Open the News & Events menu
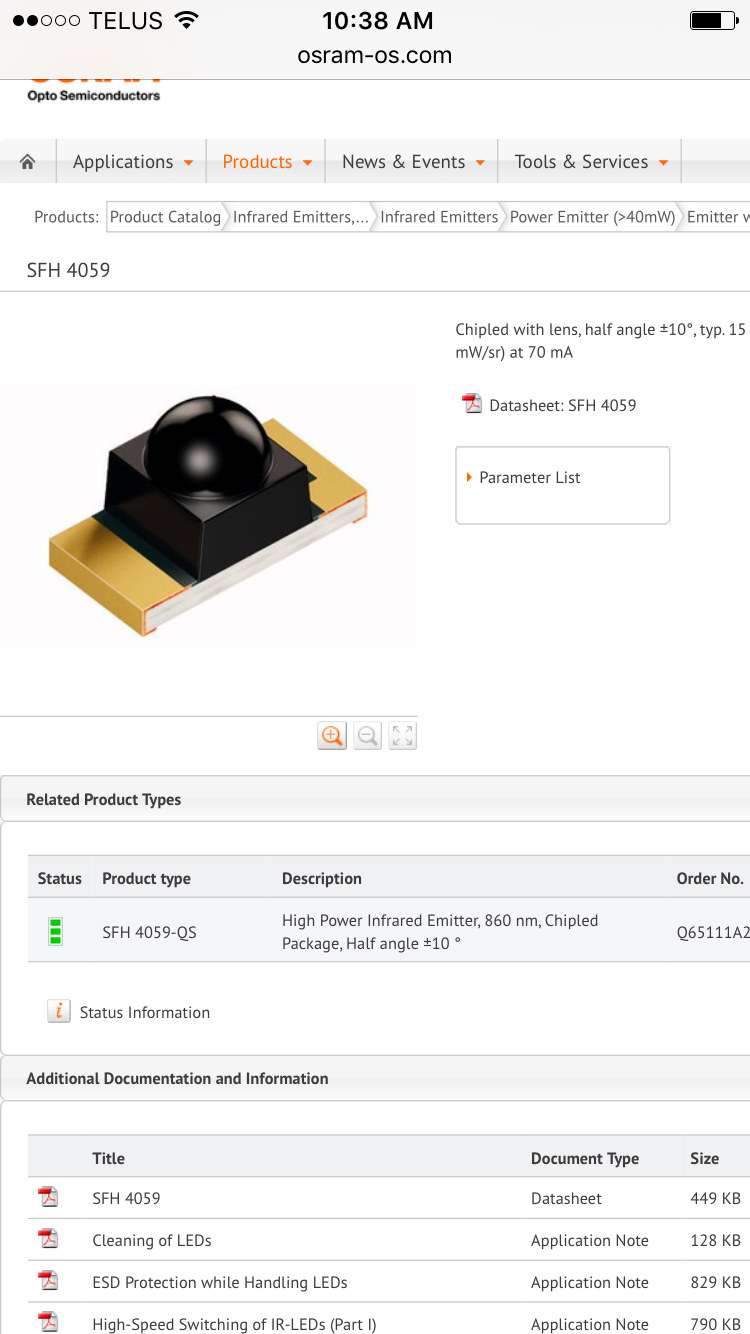The height and width of the screenshot is (1334, 750). (412, 162)
